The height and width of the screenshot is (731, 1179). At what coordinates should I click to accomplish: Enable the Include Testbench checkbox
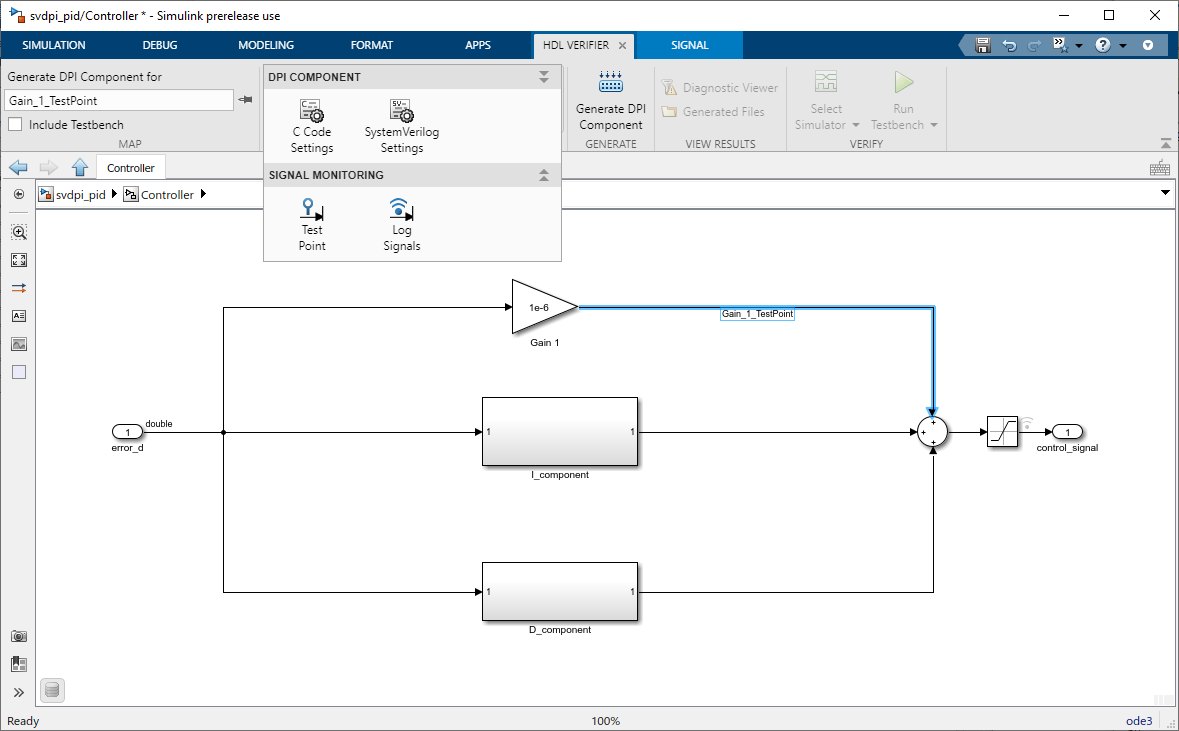click(x=15, y=124)
